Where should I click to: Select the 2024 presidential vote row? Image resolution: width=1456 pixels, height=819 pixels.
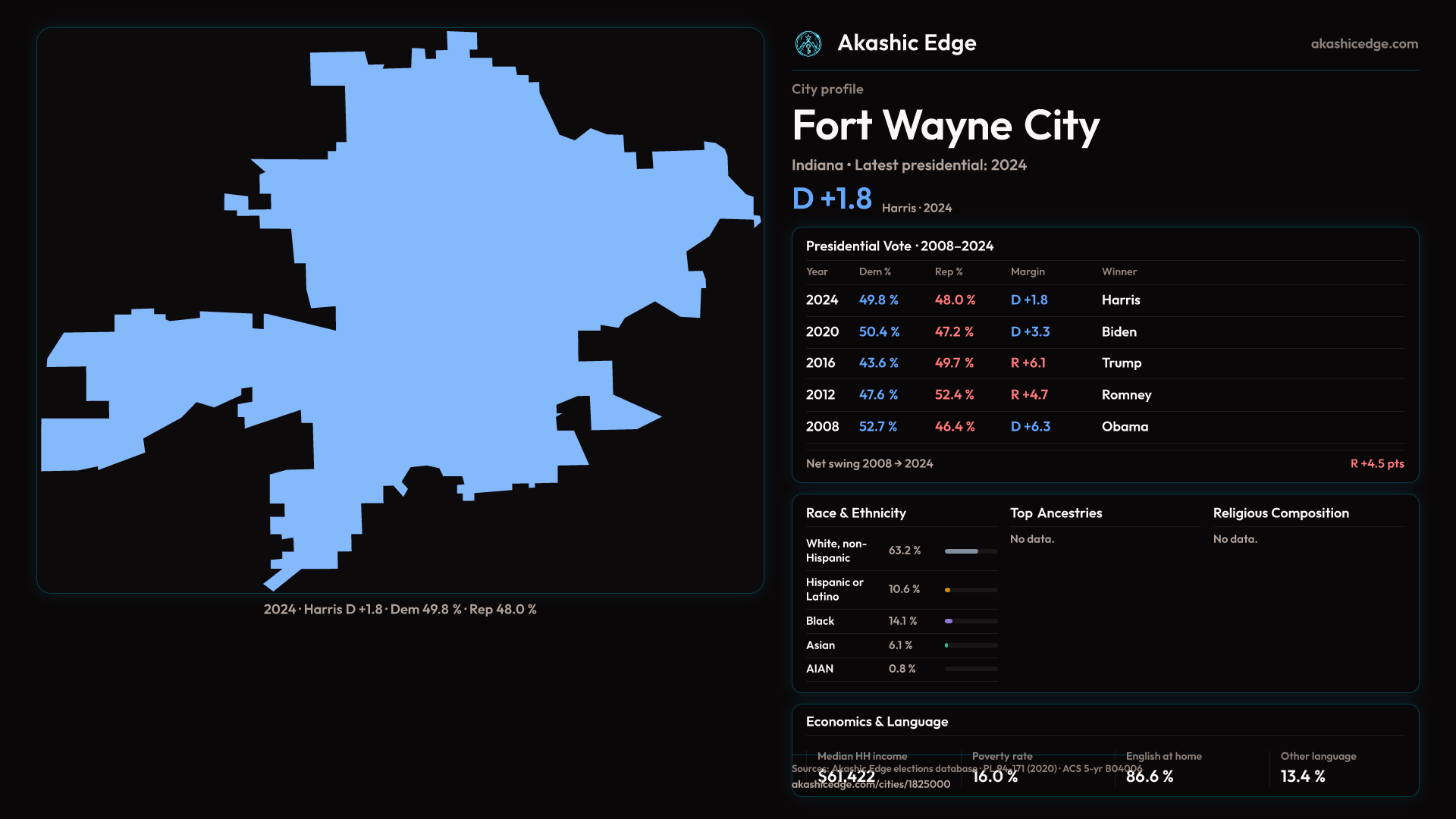tap(1104, 300)
